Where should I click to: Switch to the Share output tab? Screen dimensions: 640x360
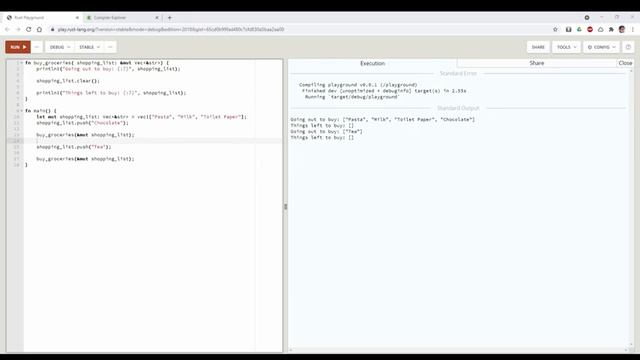click(537, 63)
